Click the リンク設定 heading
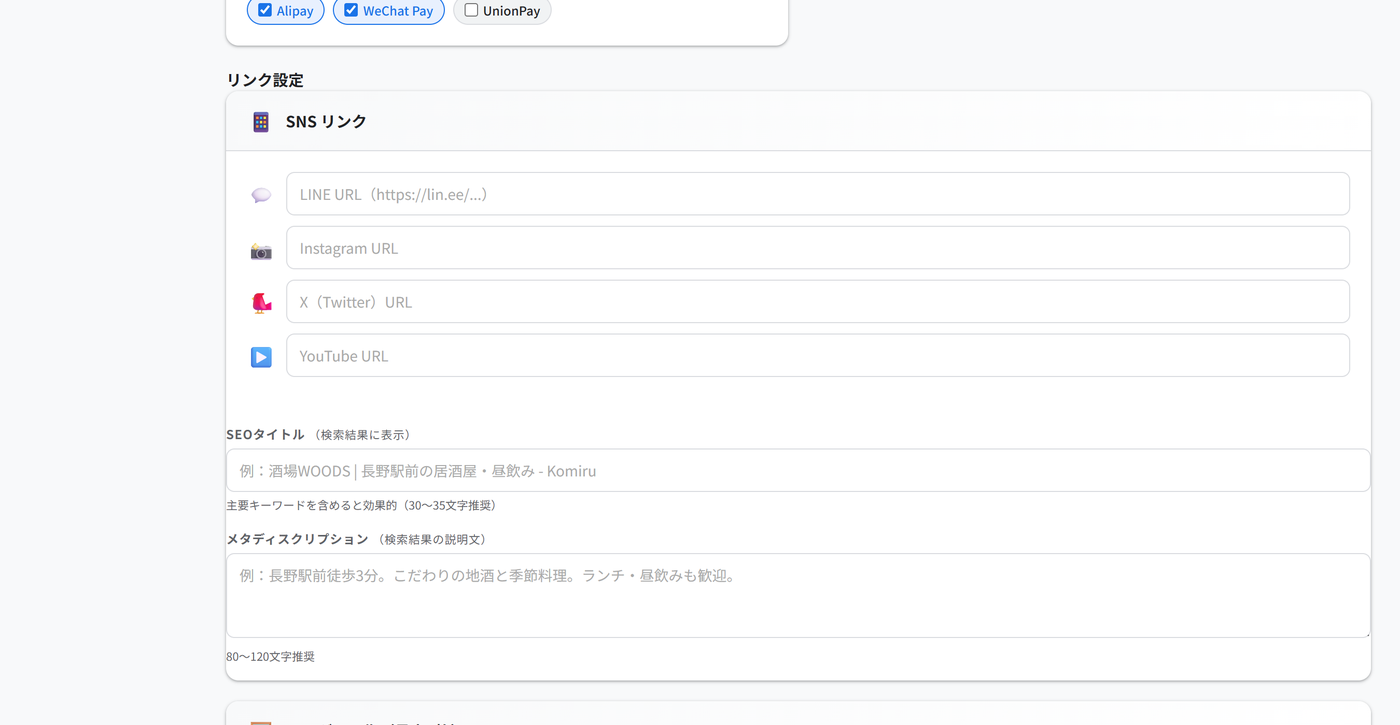The image size is (1400, 725). pos(265,80)
